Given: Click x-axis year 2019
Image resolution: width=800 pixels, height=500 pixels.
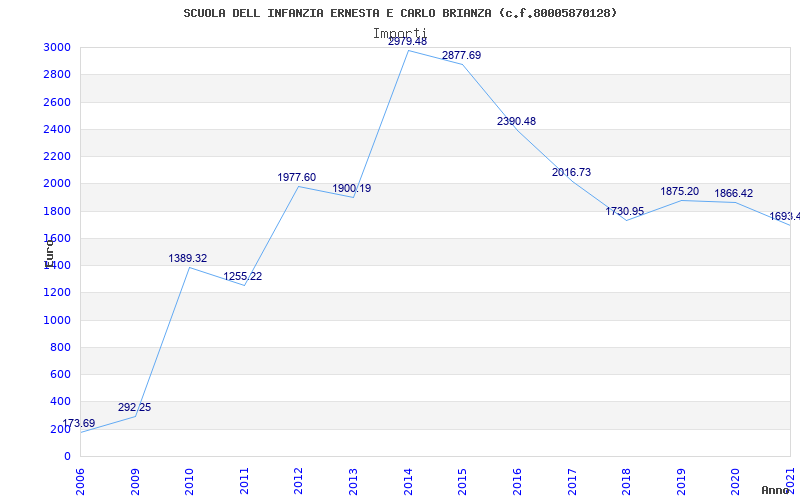Looking at the screenshot, I should pos(681,482).
